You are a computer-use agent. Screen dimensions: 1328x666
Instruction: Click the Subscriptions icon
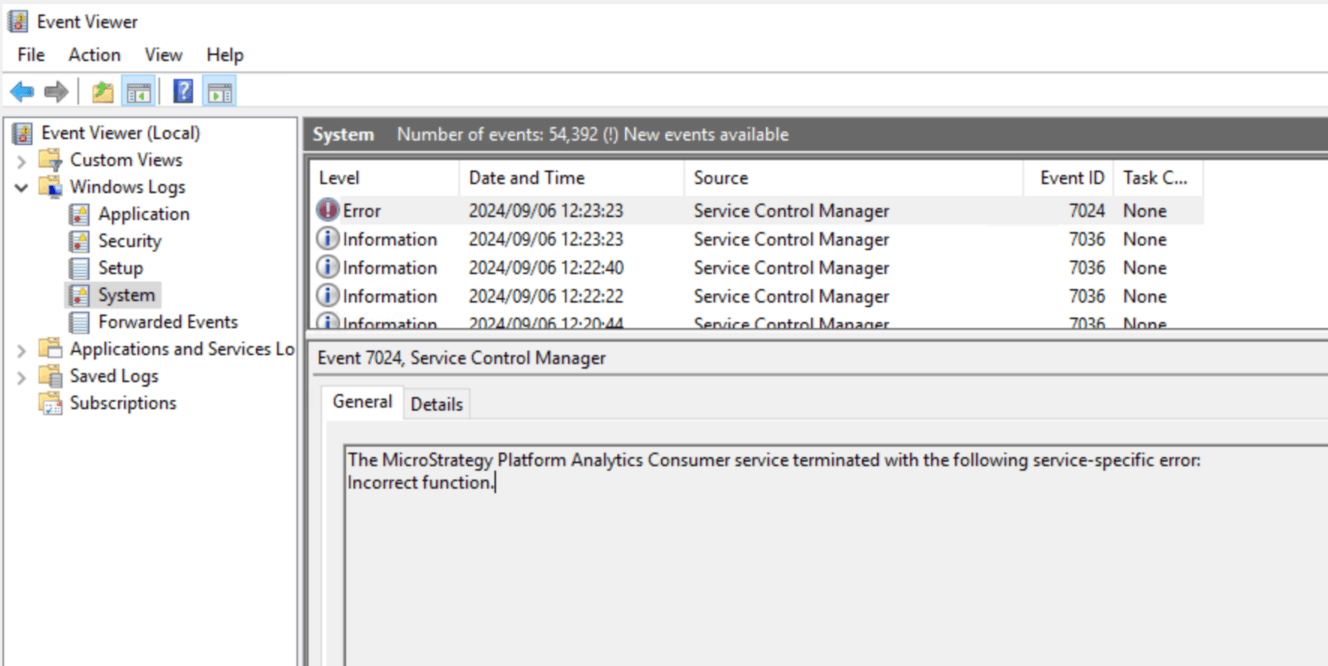[x=50, y=403]
